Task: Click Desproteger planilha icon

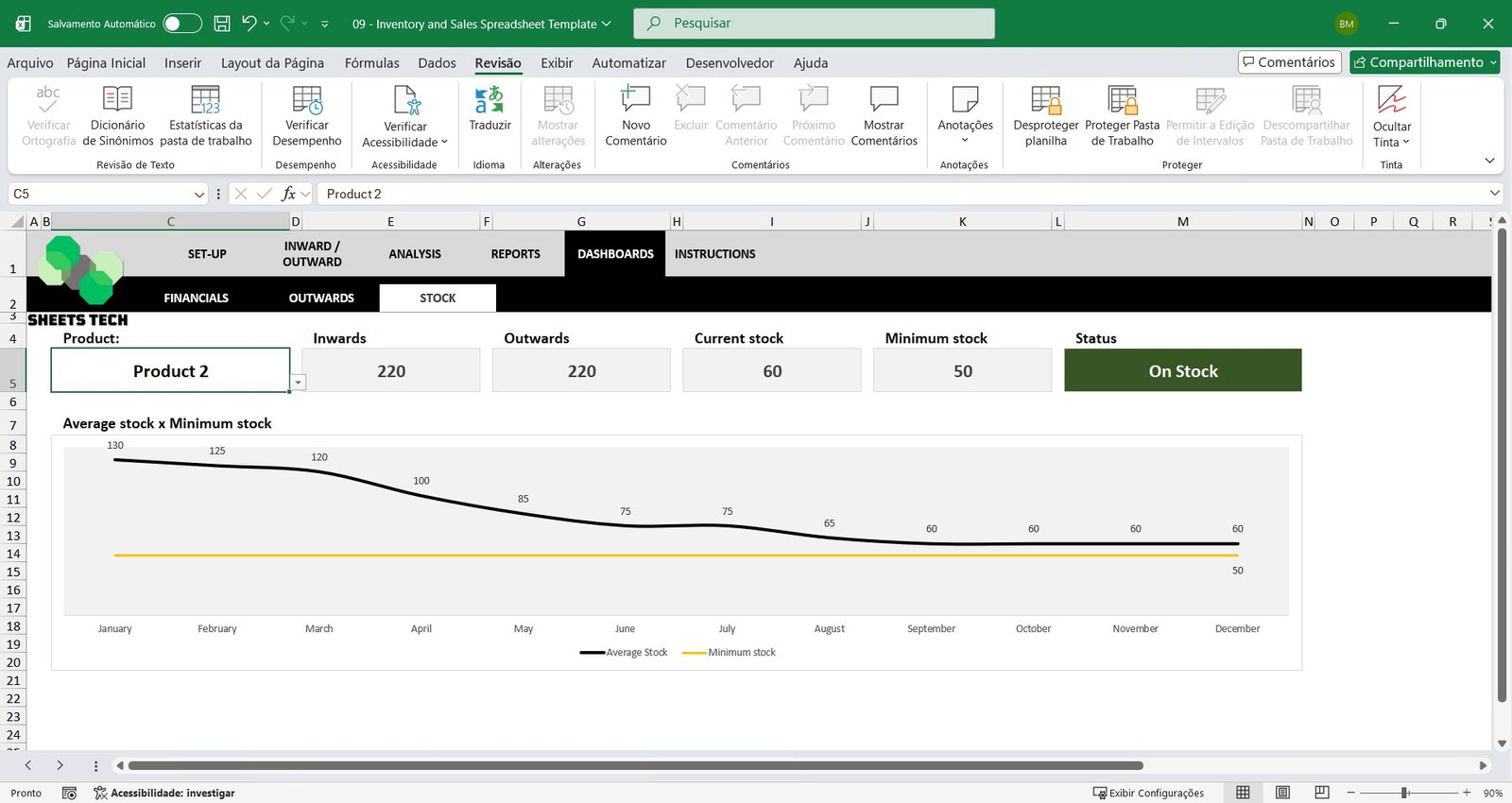Action: (x=1046, y=99)
